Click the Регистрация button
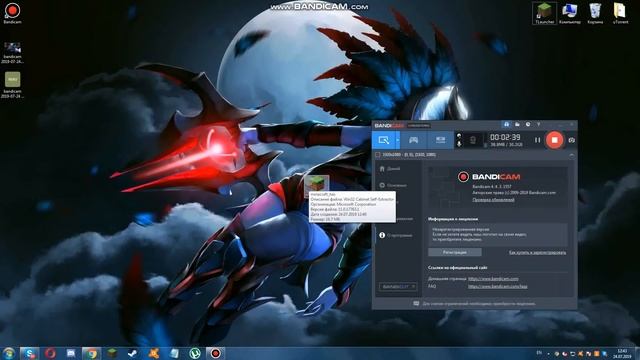The width and height of the screenshot is (640, 360). 455,252
